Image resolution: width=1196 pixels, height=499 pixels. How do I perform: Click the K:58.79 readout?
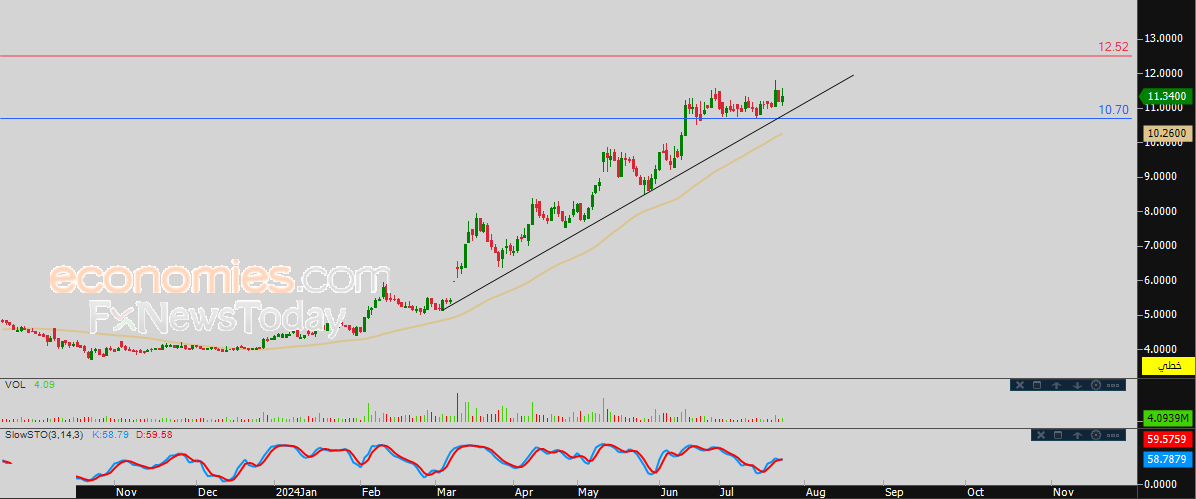tap(111, 434)
